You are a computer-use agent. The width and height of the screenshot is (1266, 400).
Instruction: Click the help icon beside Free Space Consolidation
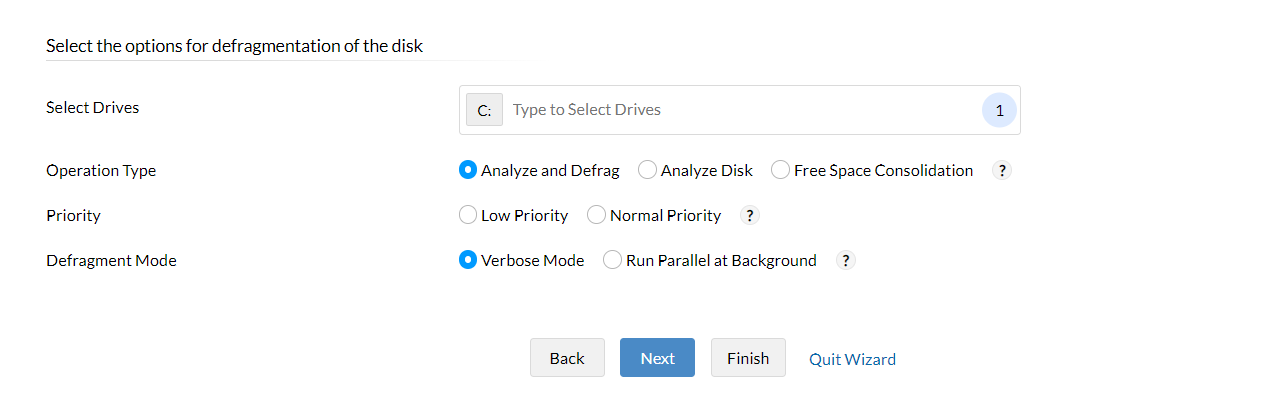[x=1002, y=171]
